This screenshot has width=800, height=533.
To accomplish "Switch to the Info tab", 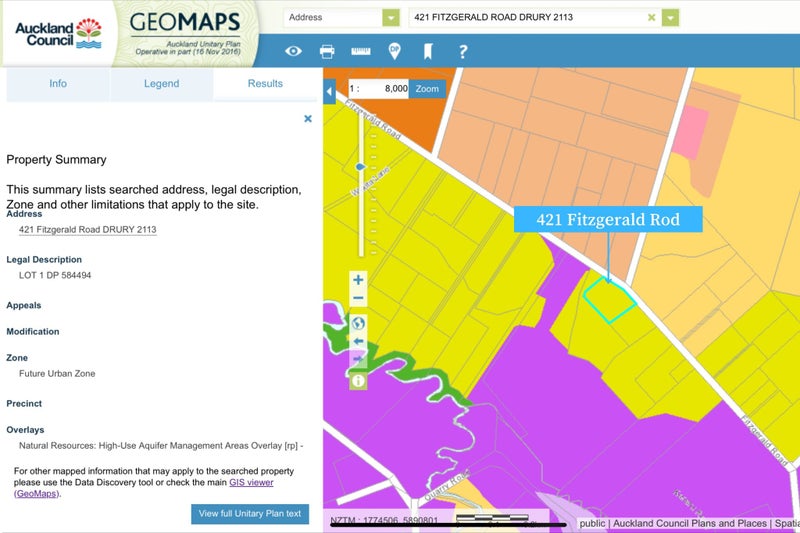I will (58, 84).
